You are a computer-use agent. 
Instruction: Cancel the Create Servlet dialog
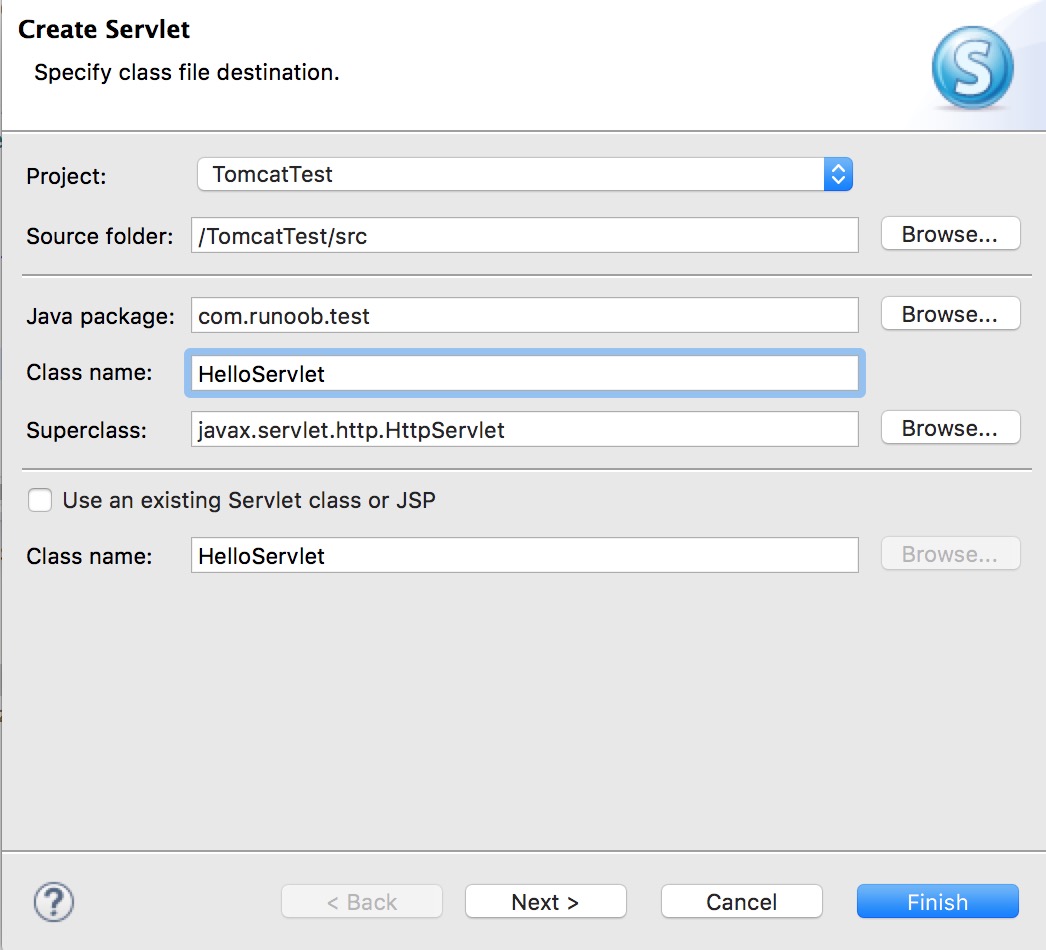pos(741,902)
